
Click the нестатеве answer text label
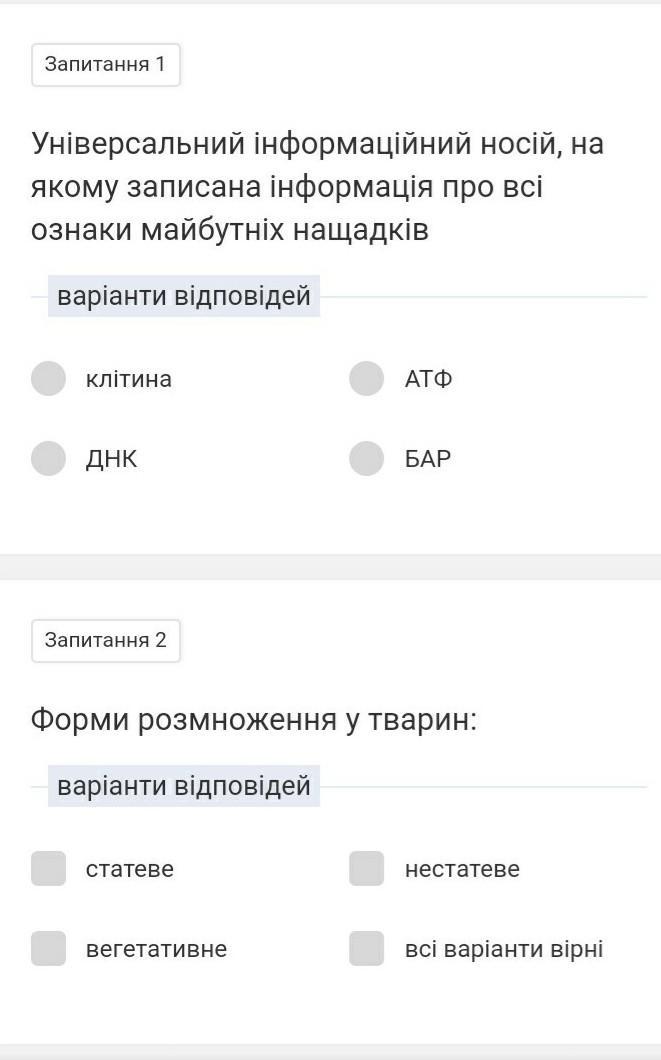tap(462, 869)
